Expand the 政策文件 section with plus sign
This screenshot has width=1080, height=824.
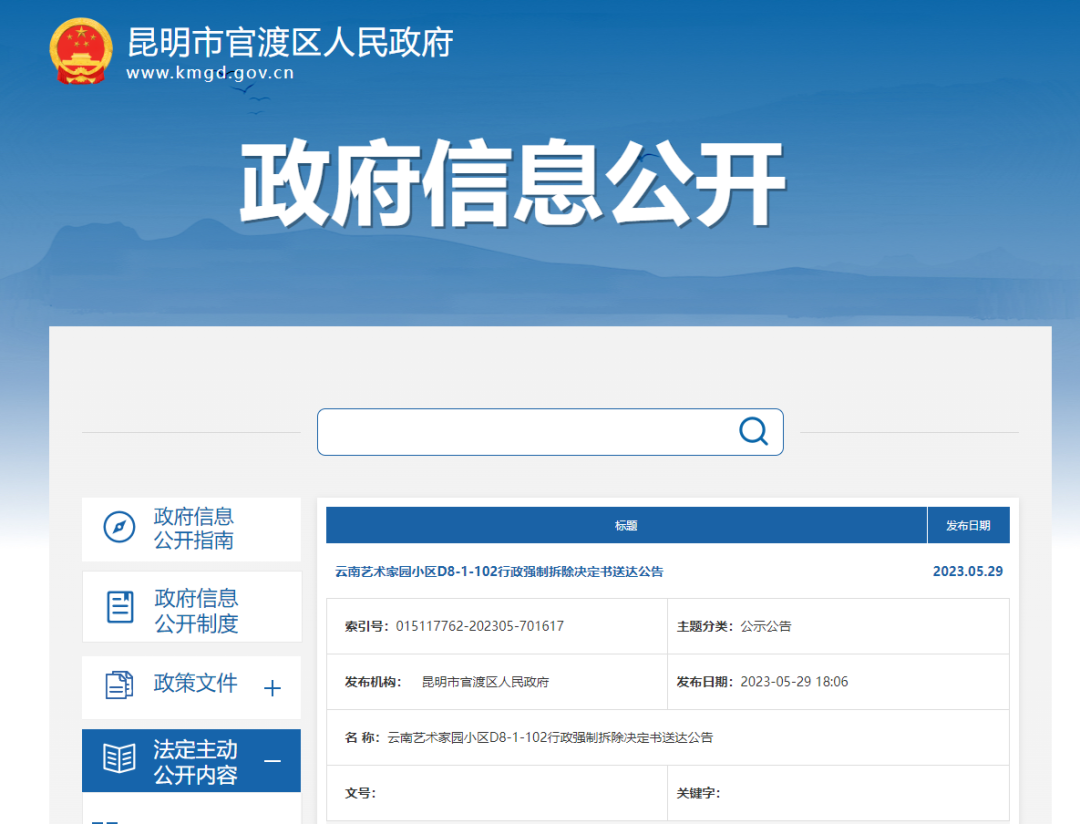(x=272, y=689)
